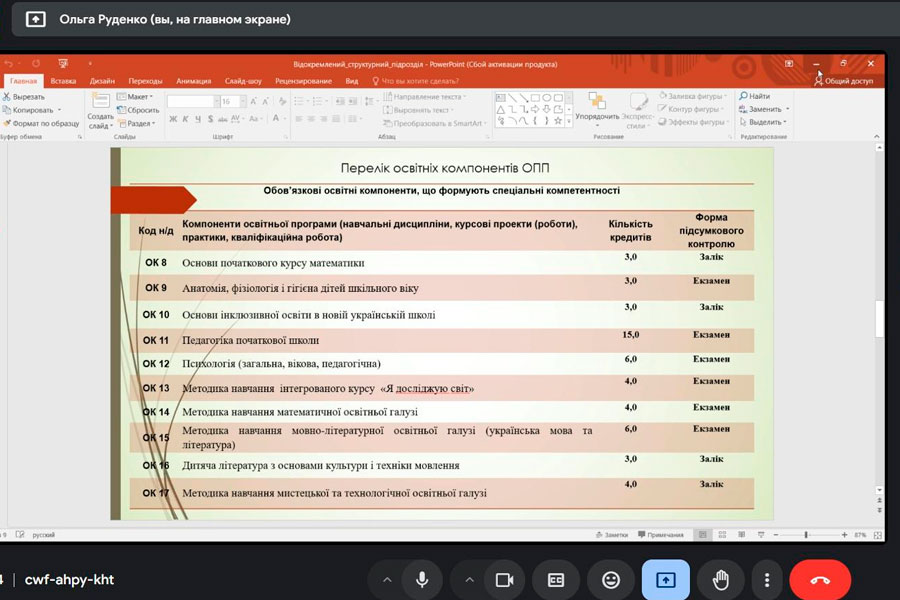Click the present screen button
900x600 pixels.
click(665, 580)
